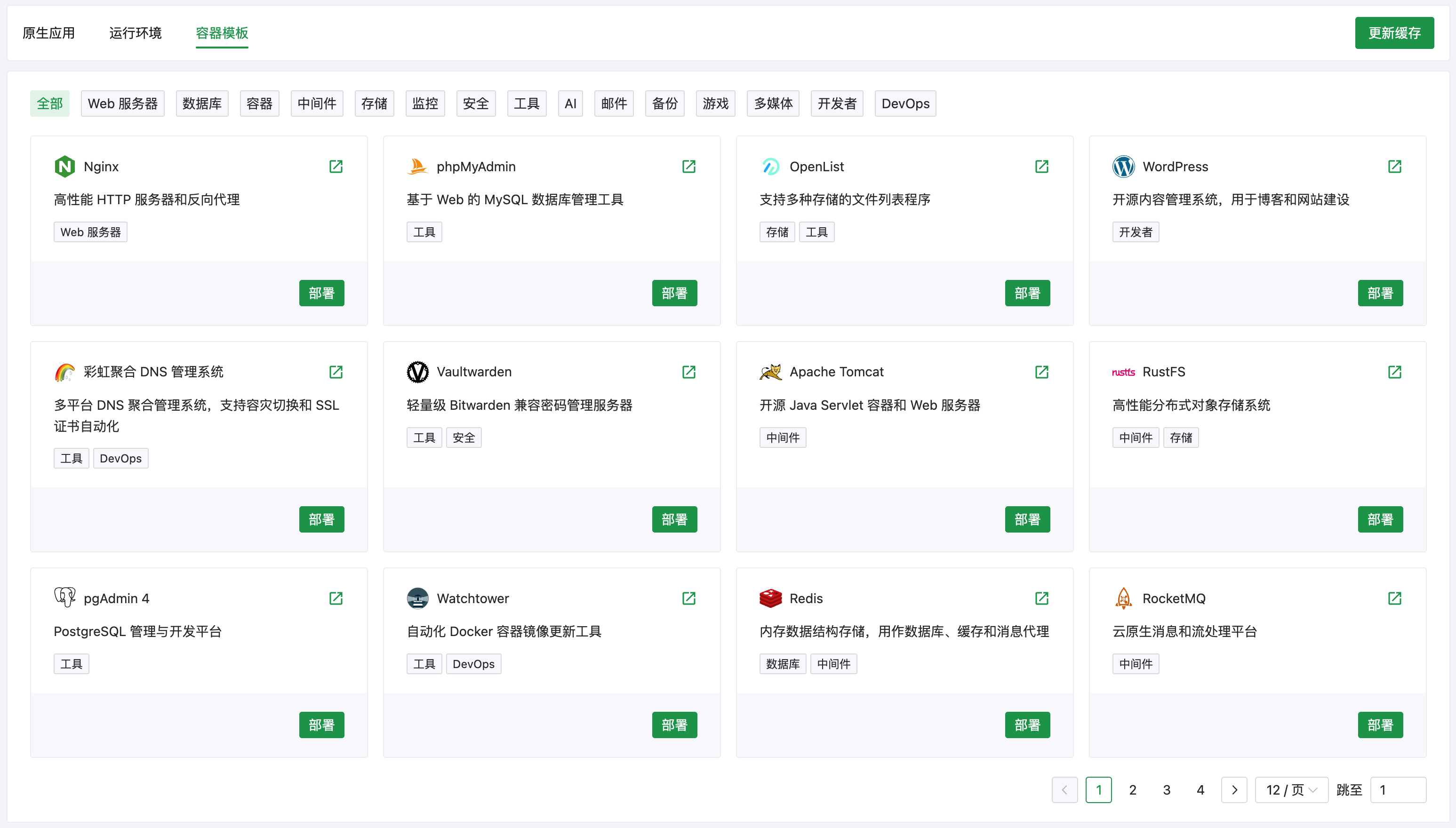Click the WordPress logo icon

[1123, 166]
